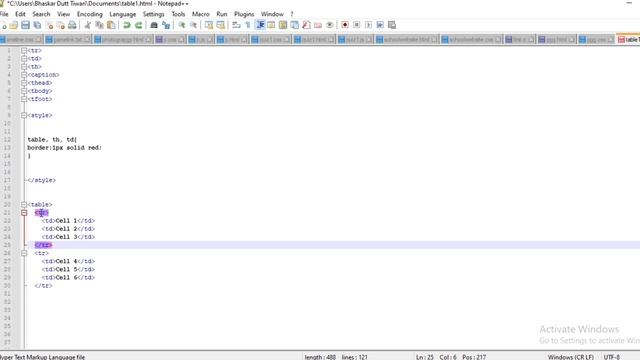Open the Macro menu
Viewport: 640px width, 360px height.
pyautogui.click(x=200, y=14)
